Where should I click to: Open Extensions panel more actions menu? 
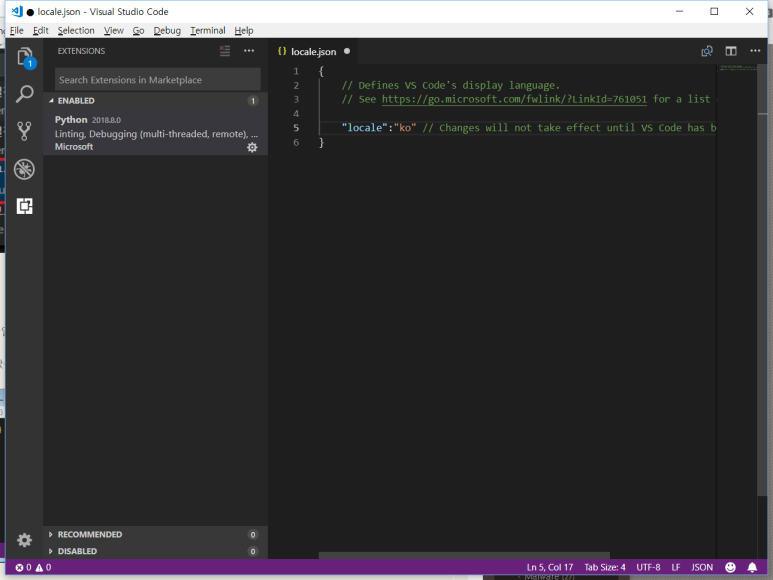point(249,51)
